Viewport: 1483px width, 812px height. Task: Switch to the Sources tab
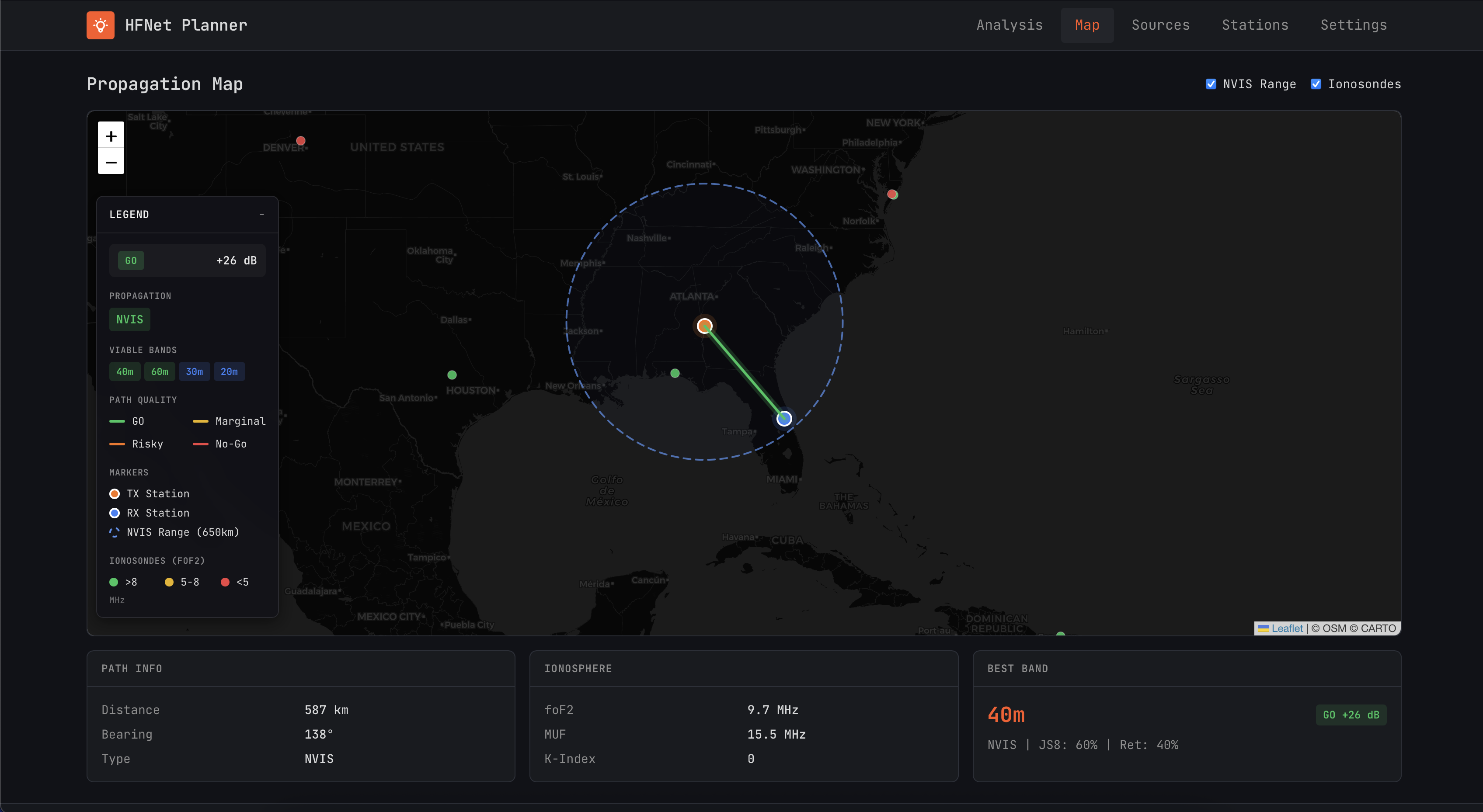pos(1160,25)
